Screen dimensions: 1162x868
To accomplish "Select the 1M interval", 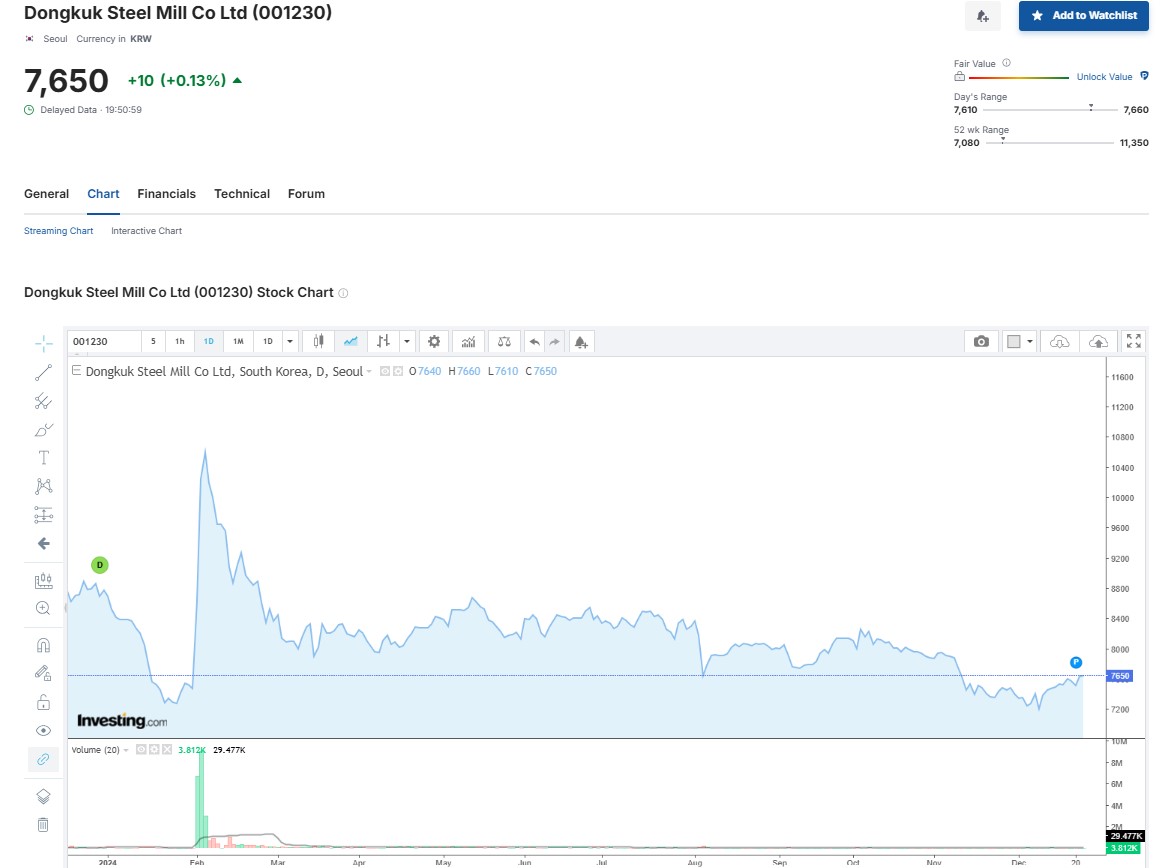I will 238,342.
